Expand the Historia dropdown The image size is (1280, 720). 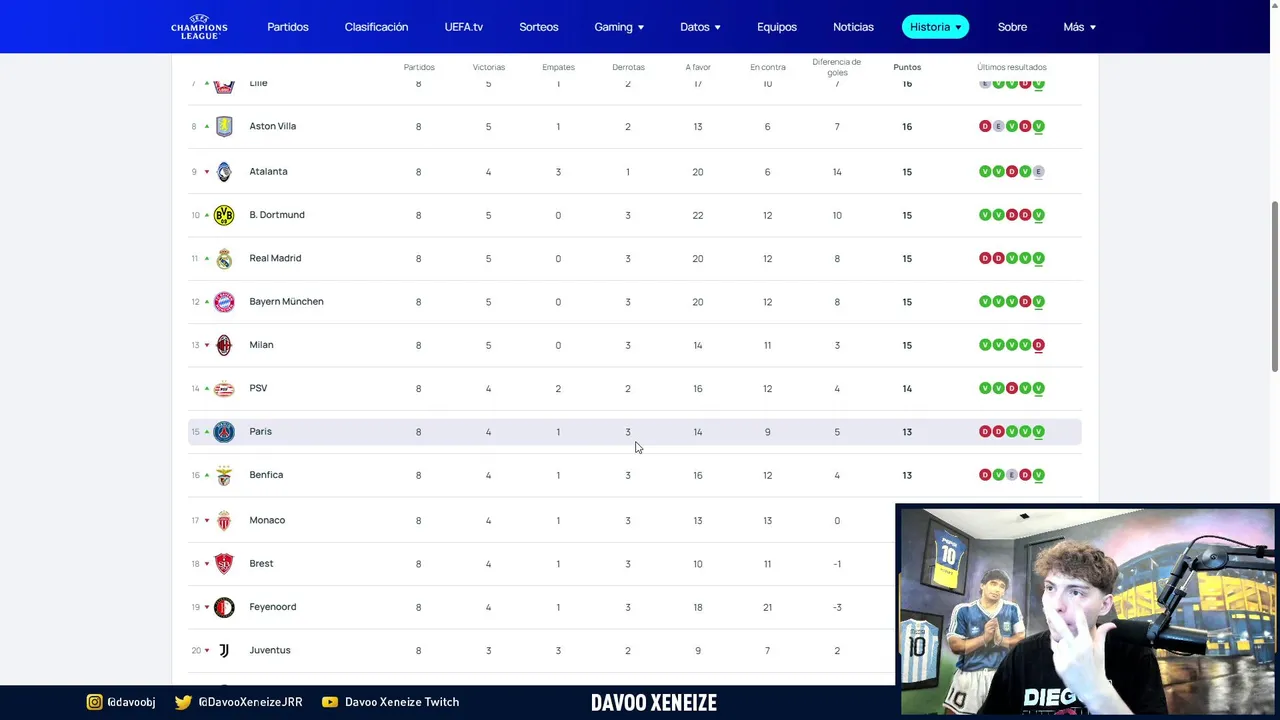click(935, 27)
